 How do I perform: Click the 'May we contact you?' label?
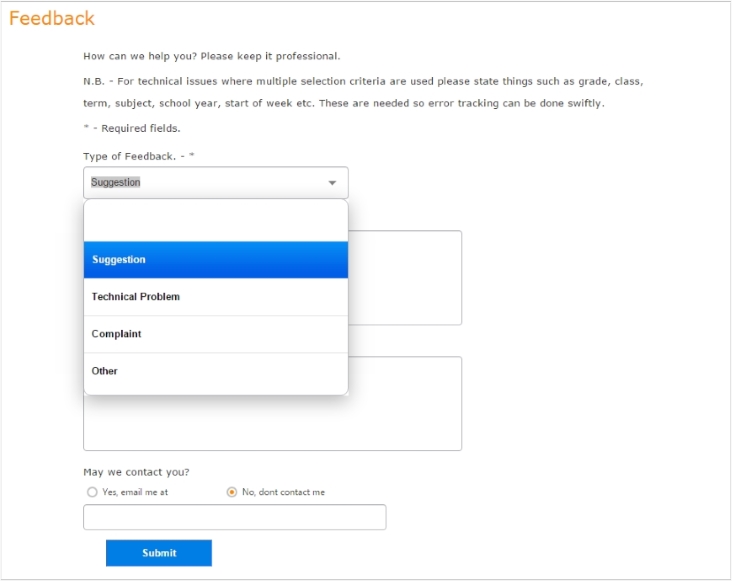136,472
